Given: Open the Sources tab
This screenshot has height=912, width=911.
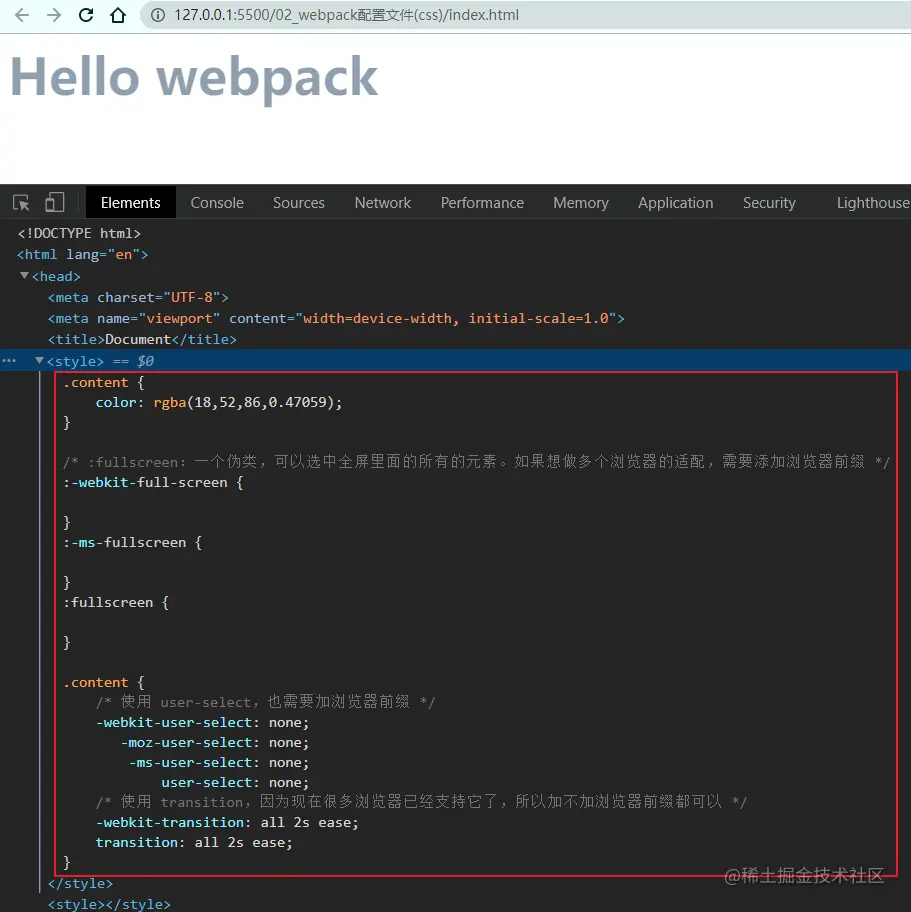Looking at the screenshot, I should [x=298, y=202].
